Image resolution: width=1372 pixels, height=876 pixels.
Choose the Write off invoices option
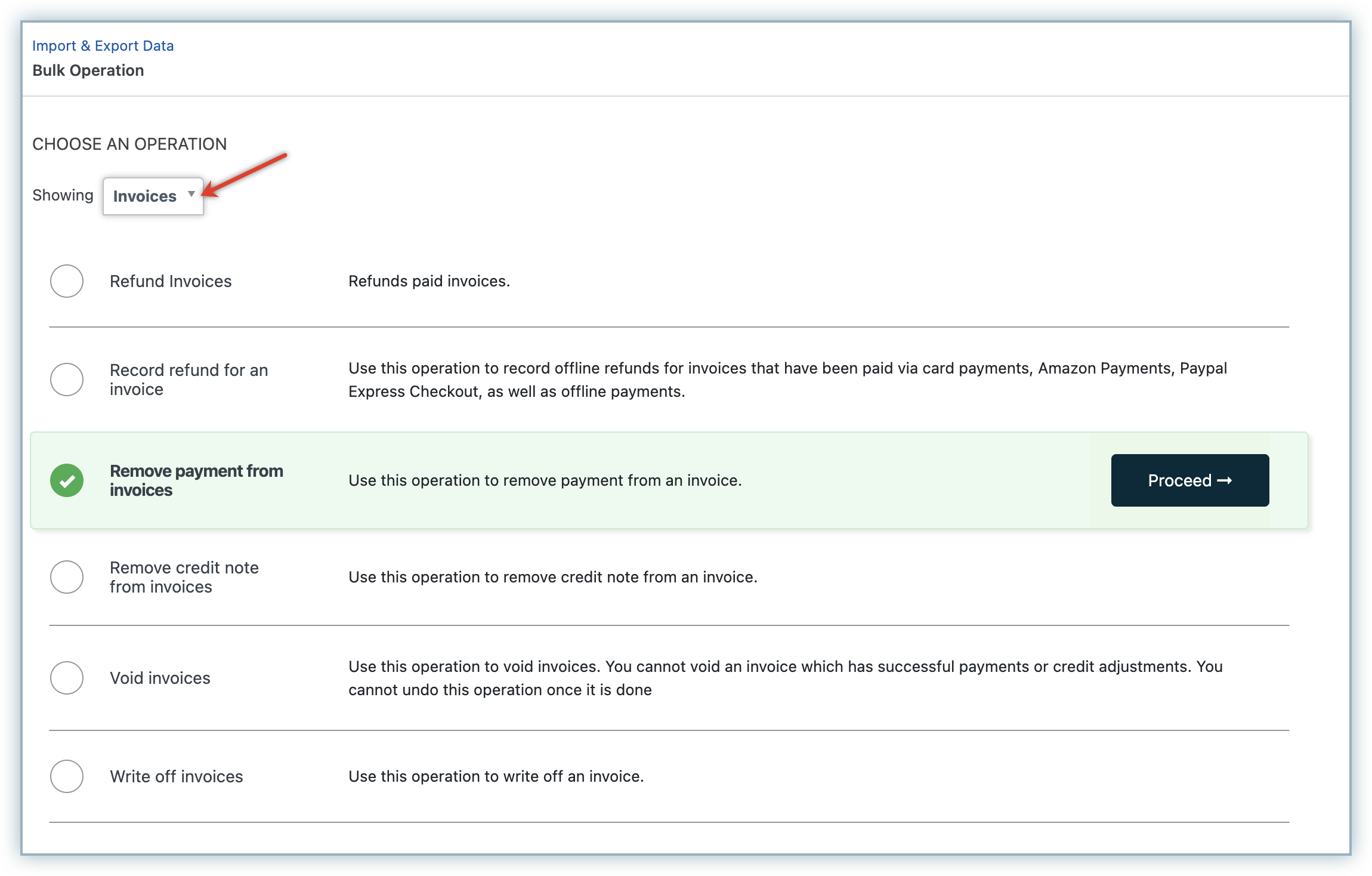coord(67,776)
